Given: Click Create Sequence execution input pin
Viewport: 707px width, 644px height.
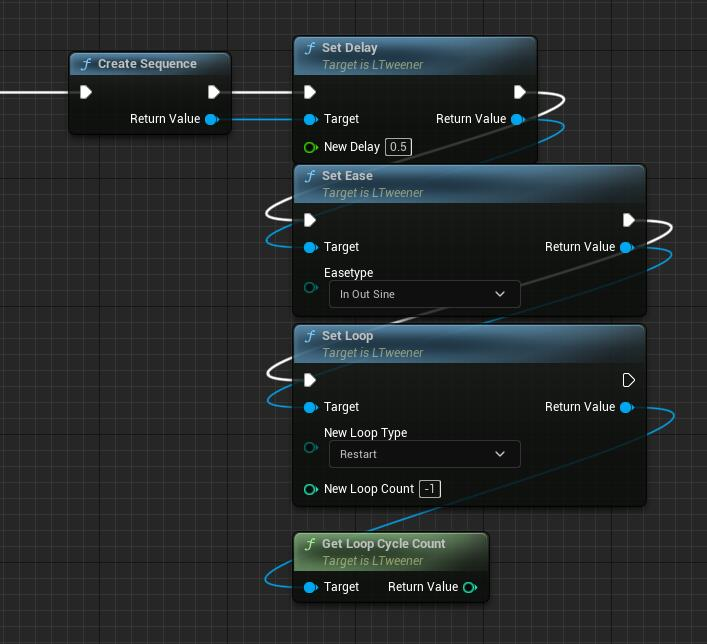Looking at the screenshot, I should (x=86, y=92).
